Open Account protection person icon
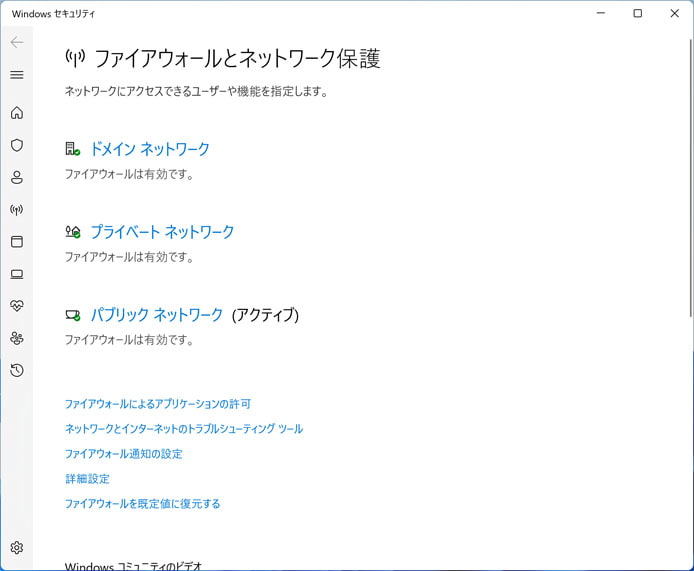The image size is (694, 571). (17, 177)
